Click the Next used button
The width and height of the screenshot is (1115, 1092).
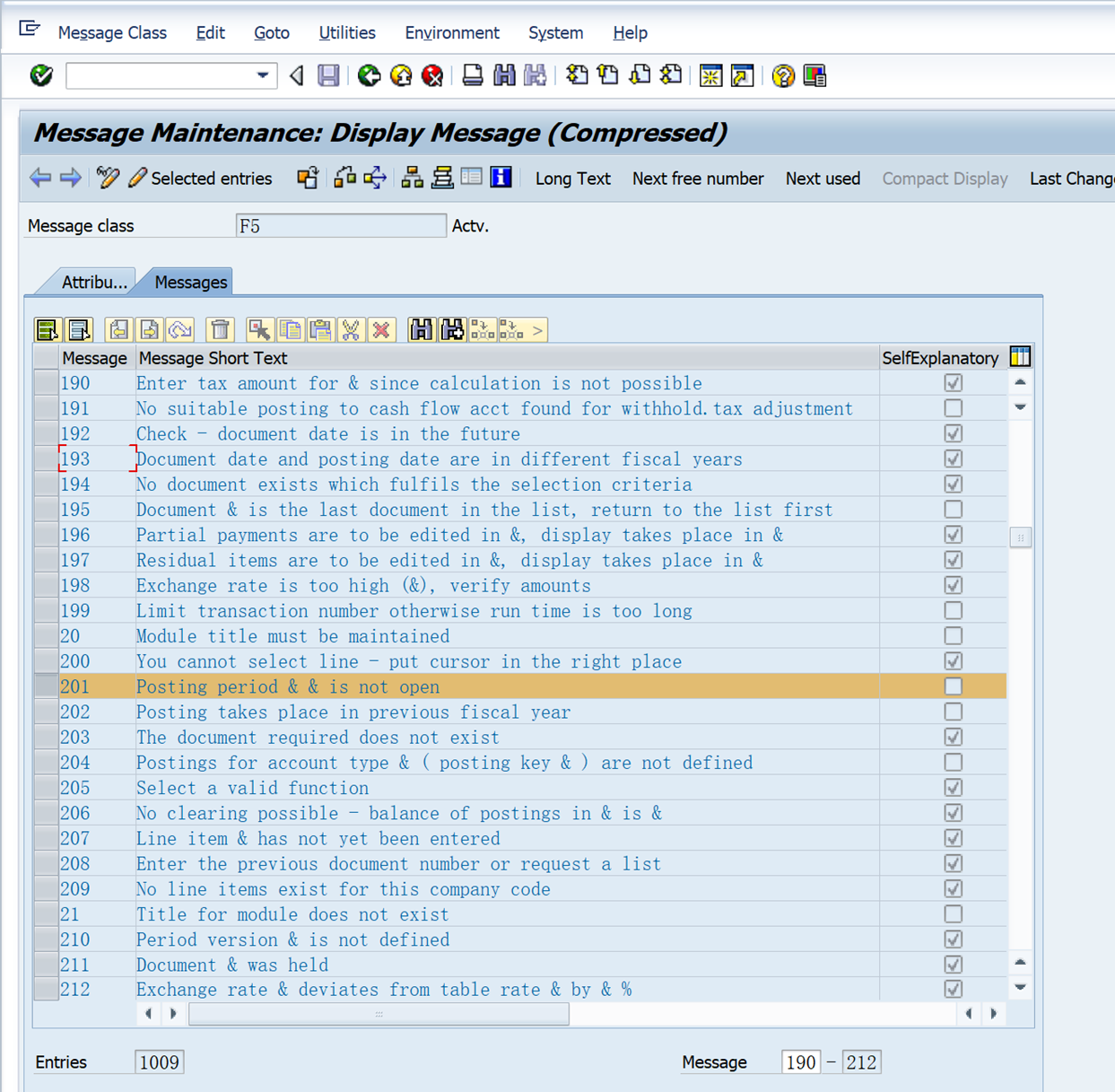pyautogui.click(x=823, y=179)
